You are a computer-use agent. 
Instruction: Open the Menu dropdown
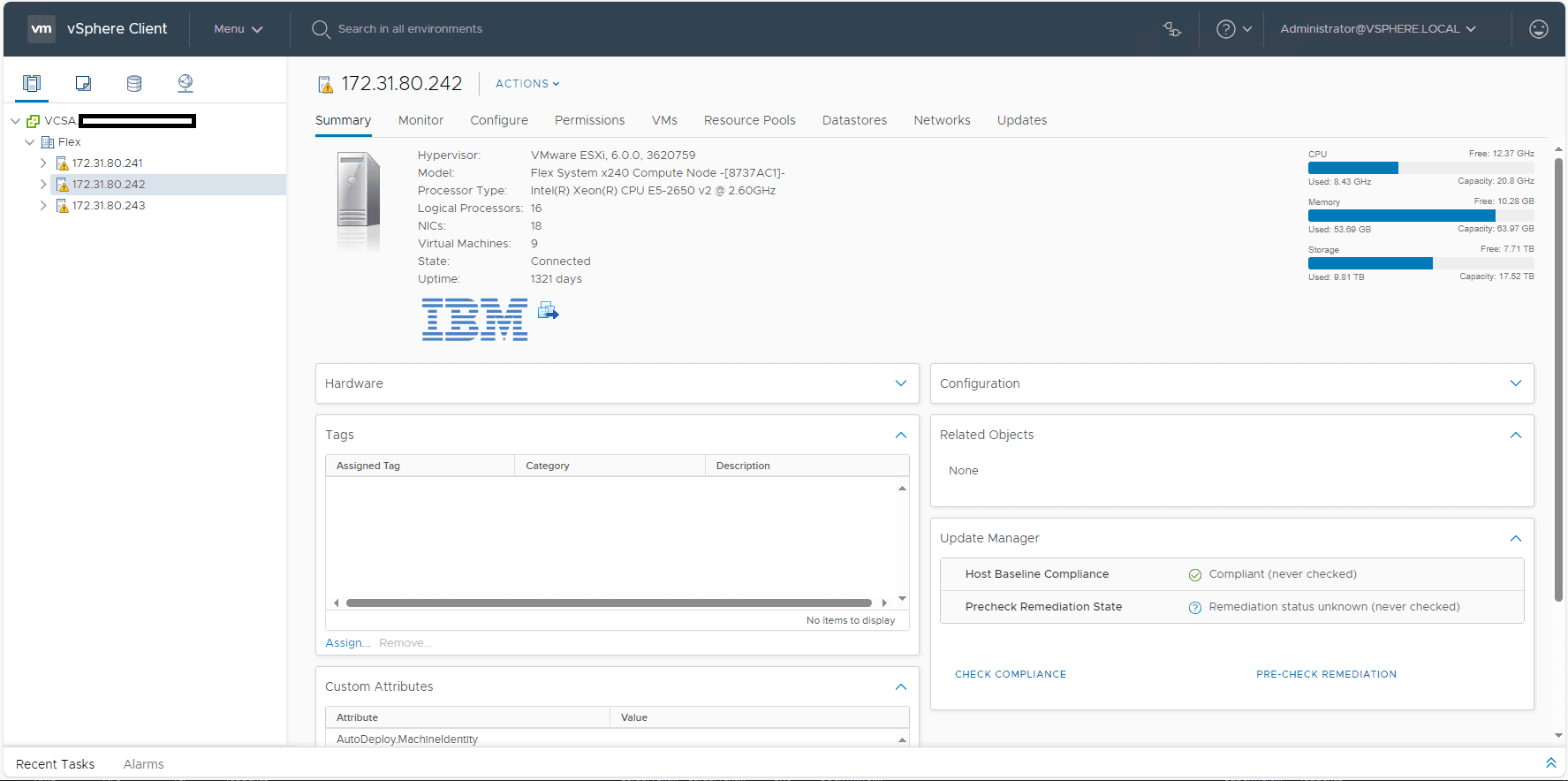click(x=239, y=29)
